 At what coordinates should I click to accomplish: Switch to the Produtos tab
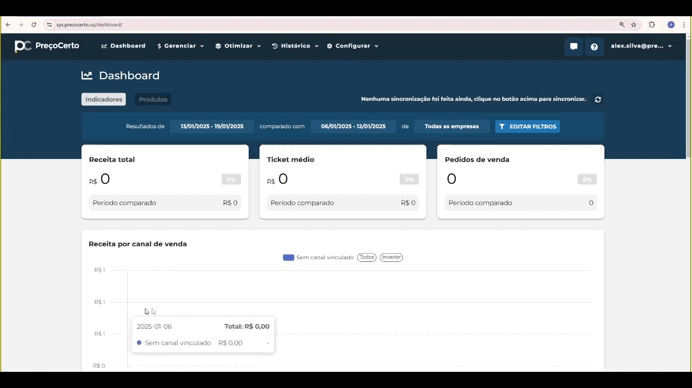click(153, 99)
